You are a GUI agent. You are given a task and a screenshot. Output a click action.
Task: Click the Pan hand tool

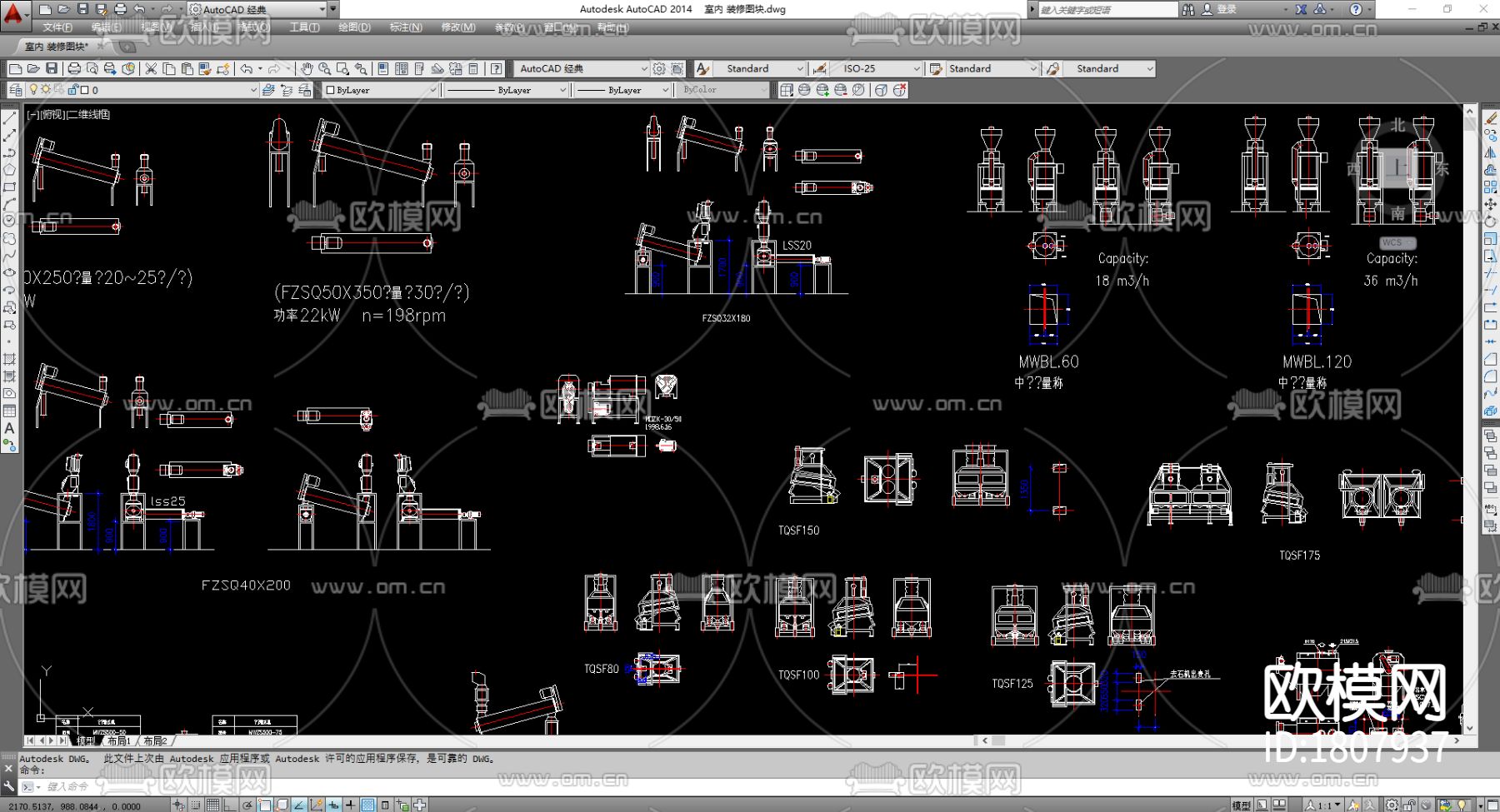tap(307, 69)
